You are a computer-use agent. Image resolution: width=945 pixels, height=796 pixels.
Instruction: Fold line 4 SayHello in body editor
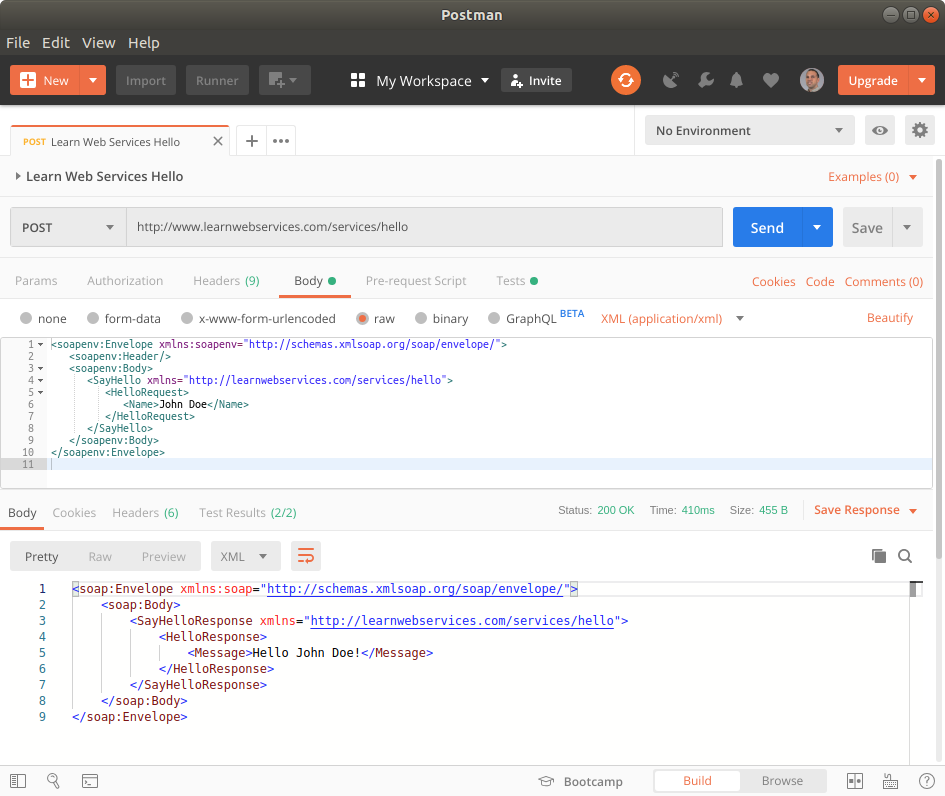tap(40, 380)
